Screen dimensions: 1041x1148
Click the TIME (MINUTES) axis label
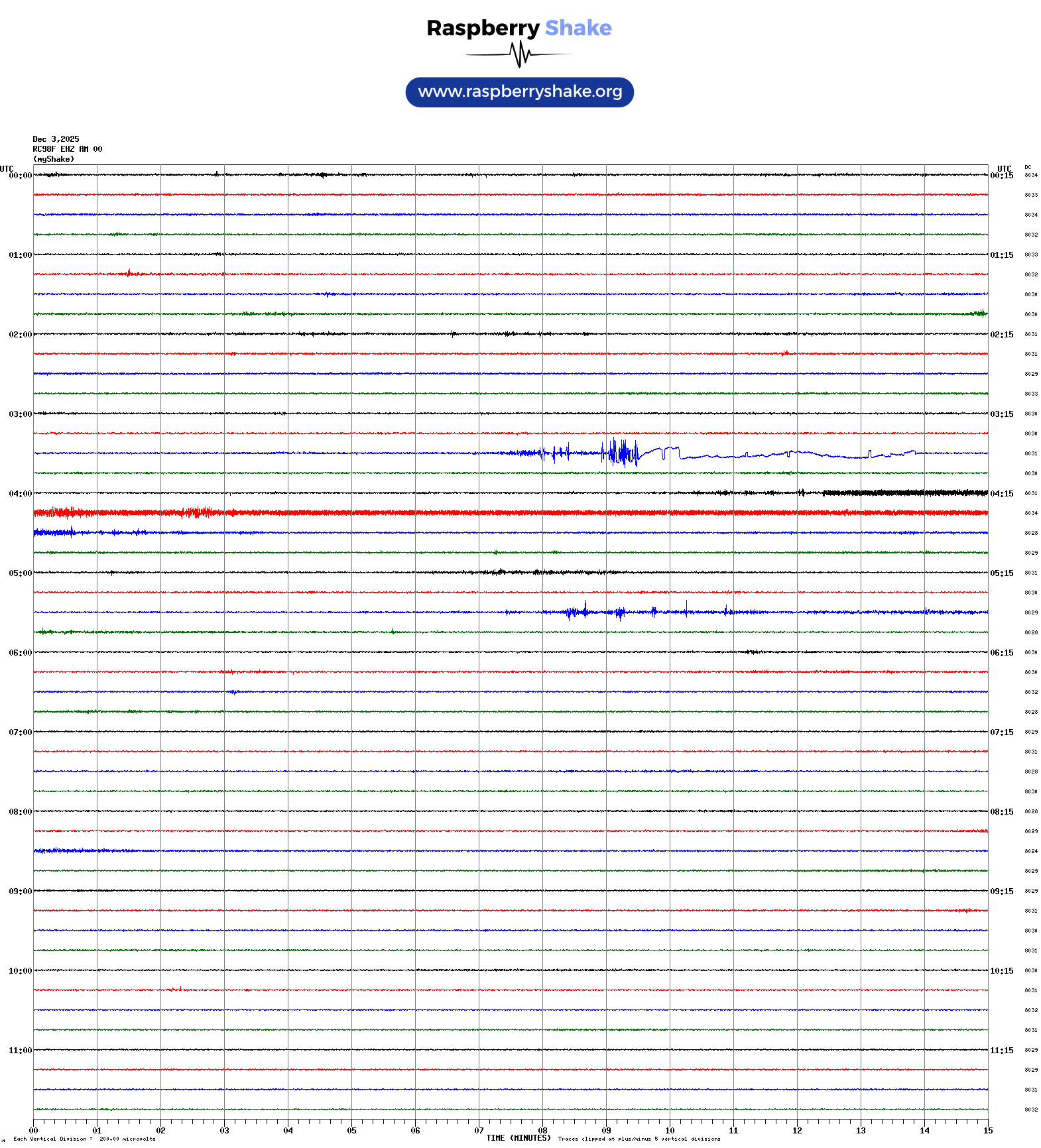[x=519, y=1138]
